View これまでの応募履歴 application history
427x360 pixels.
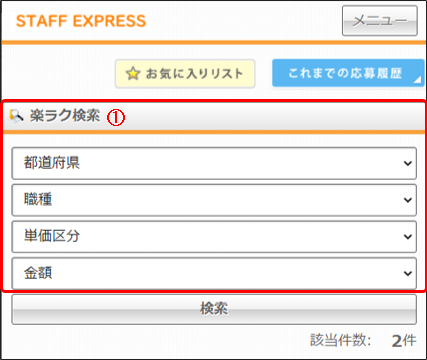(348, 73)
